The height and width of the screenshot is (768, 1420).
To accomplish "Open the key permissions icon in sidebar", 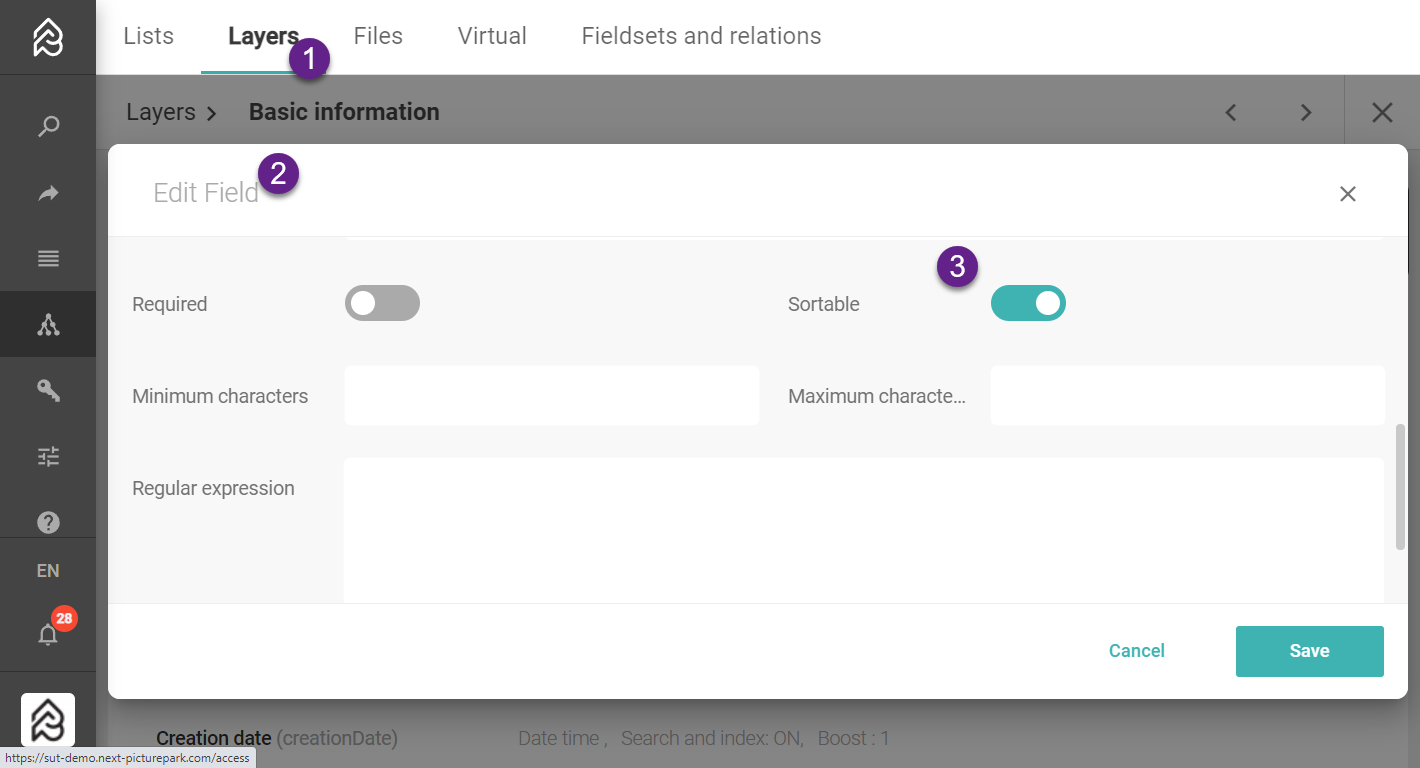I will point(48,390).
